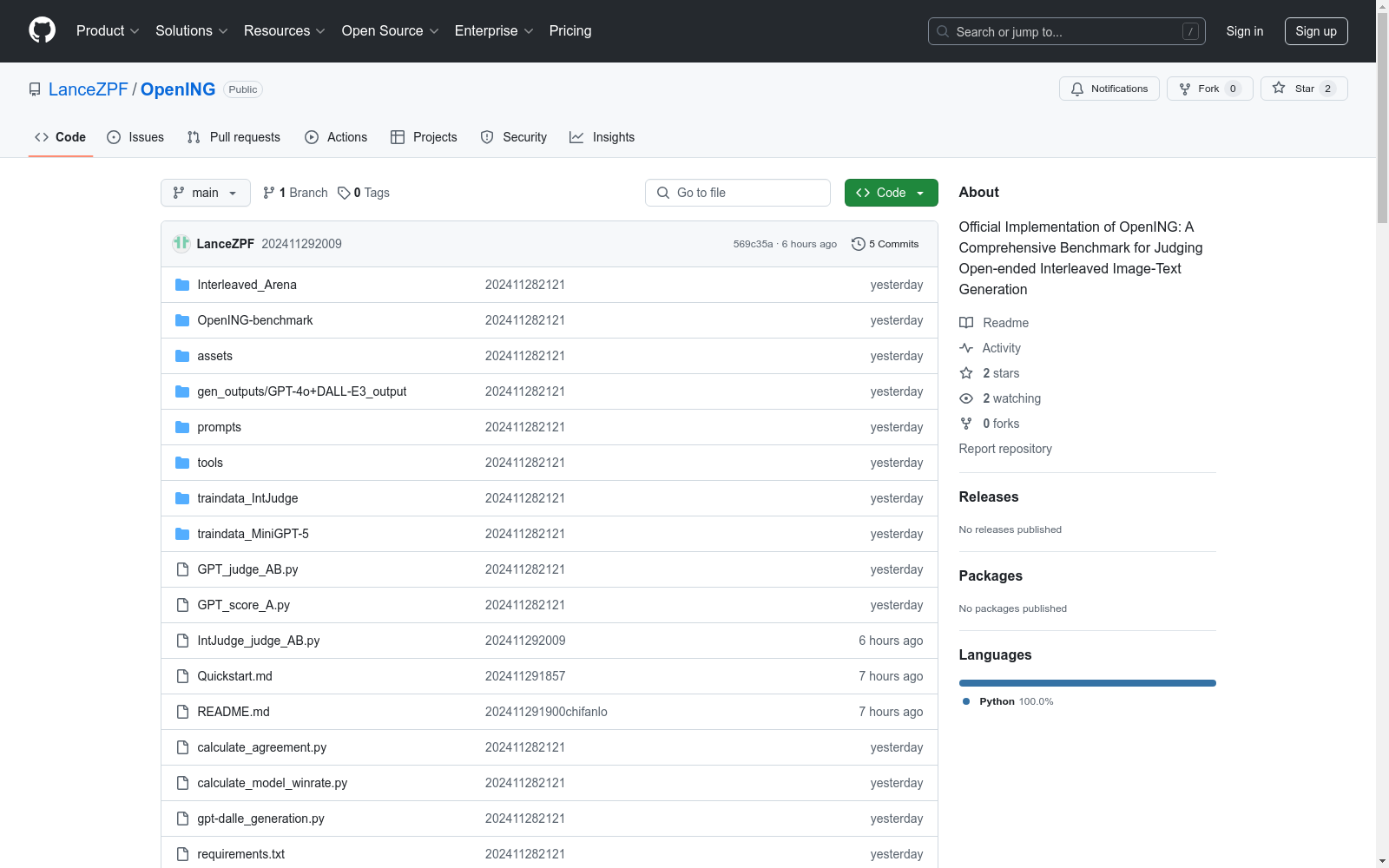Open the Solutions menu
This screenshot has height=868, width=1389.
tap(192, 30)
